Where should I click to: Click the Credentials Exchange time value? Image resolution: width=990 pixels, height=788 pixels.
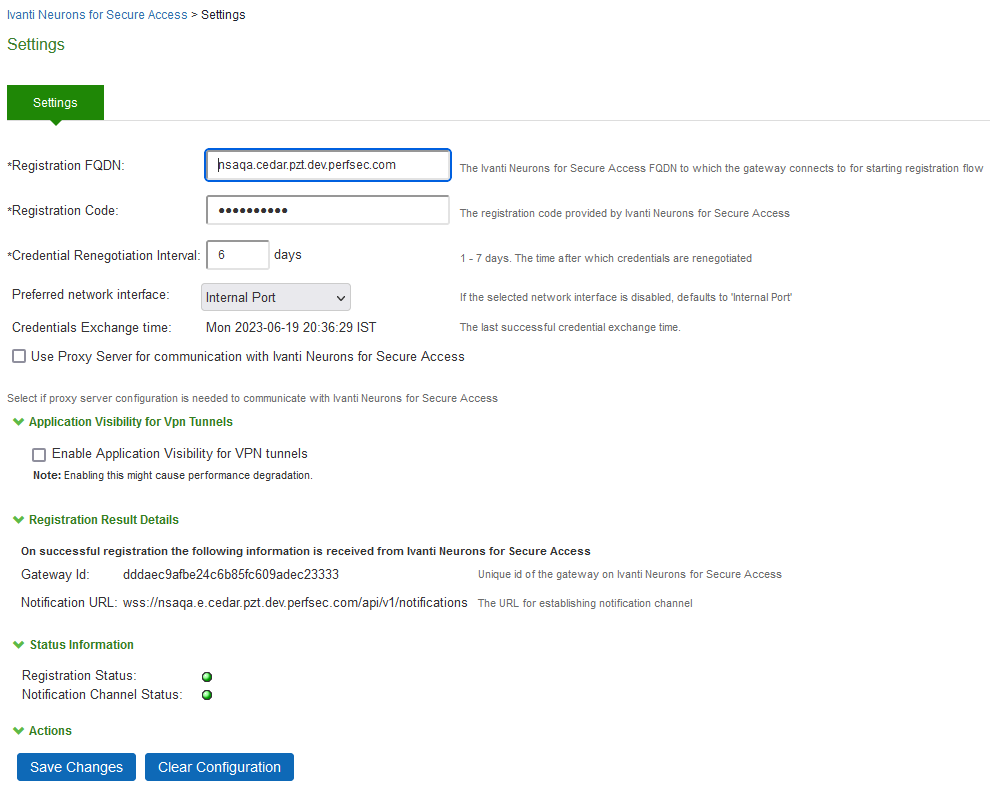point(290,327)
